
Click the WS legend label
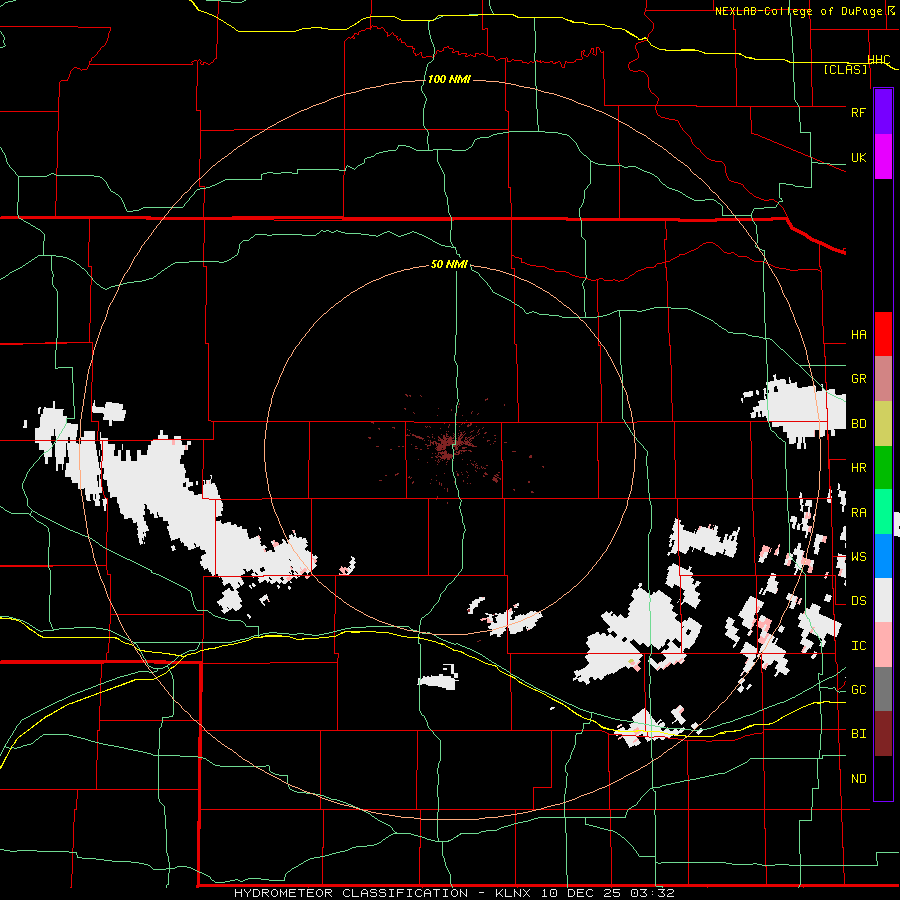tap(858, 557)
